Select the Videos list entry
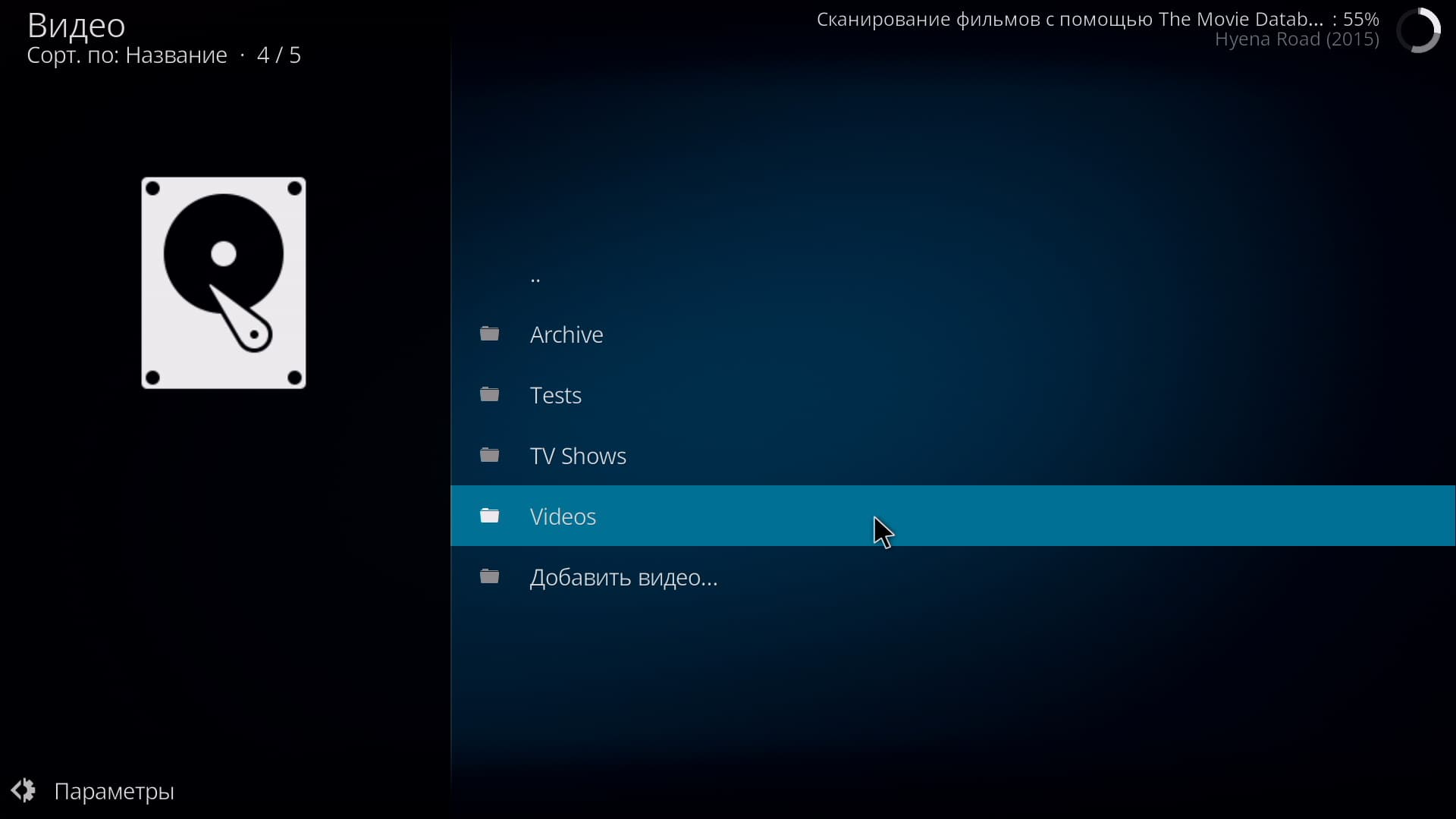Image resolution: width=1456 pixels, height=819 pixels. [563, 516]
